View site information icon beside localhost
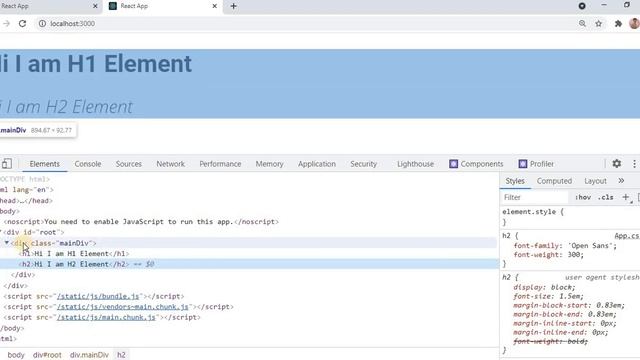The image size is (640, 360). tap(42, 24)
